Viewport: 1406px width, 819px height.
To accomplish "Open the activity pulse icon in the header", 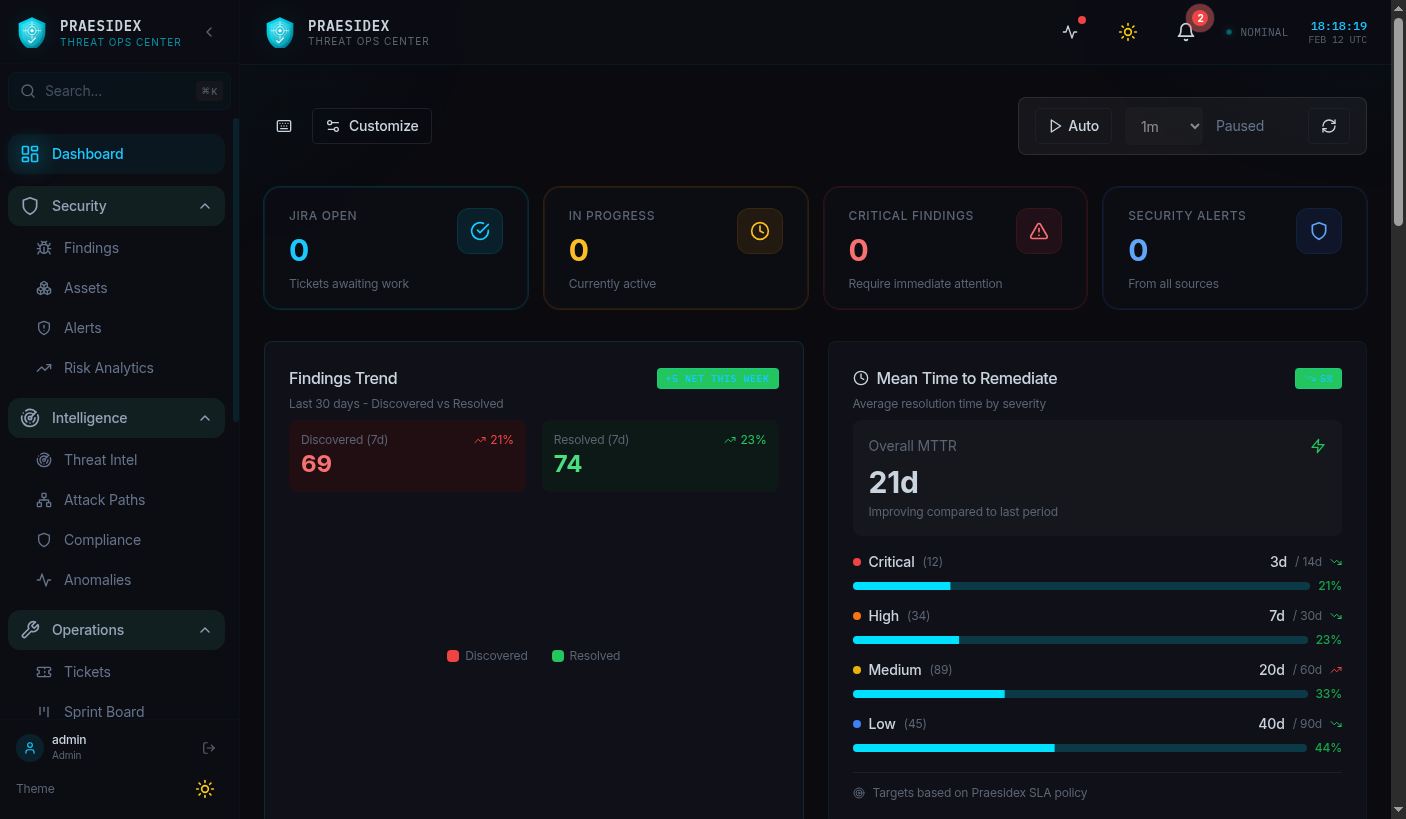I will pyautogui.click(x=1070, y=32).
